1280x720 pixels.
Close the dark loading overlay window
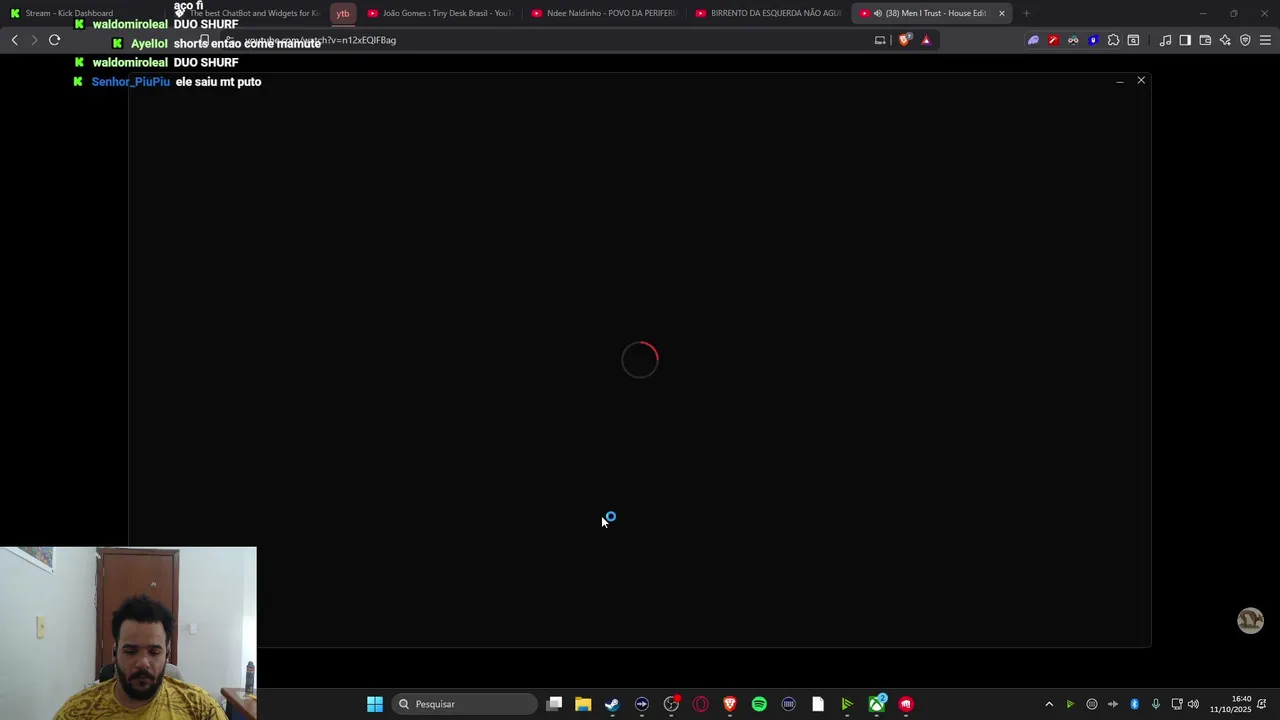1141,80
